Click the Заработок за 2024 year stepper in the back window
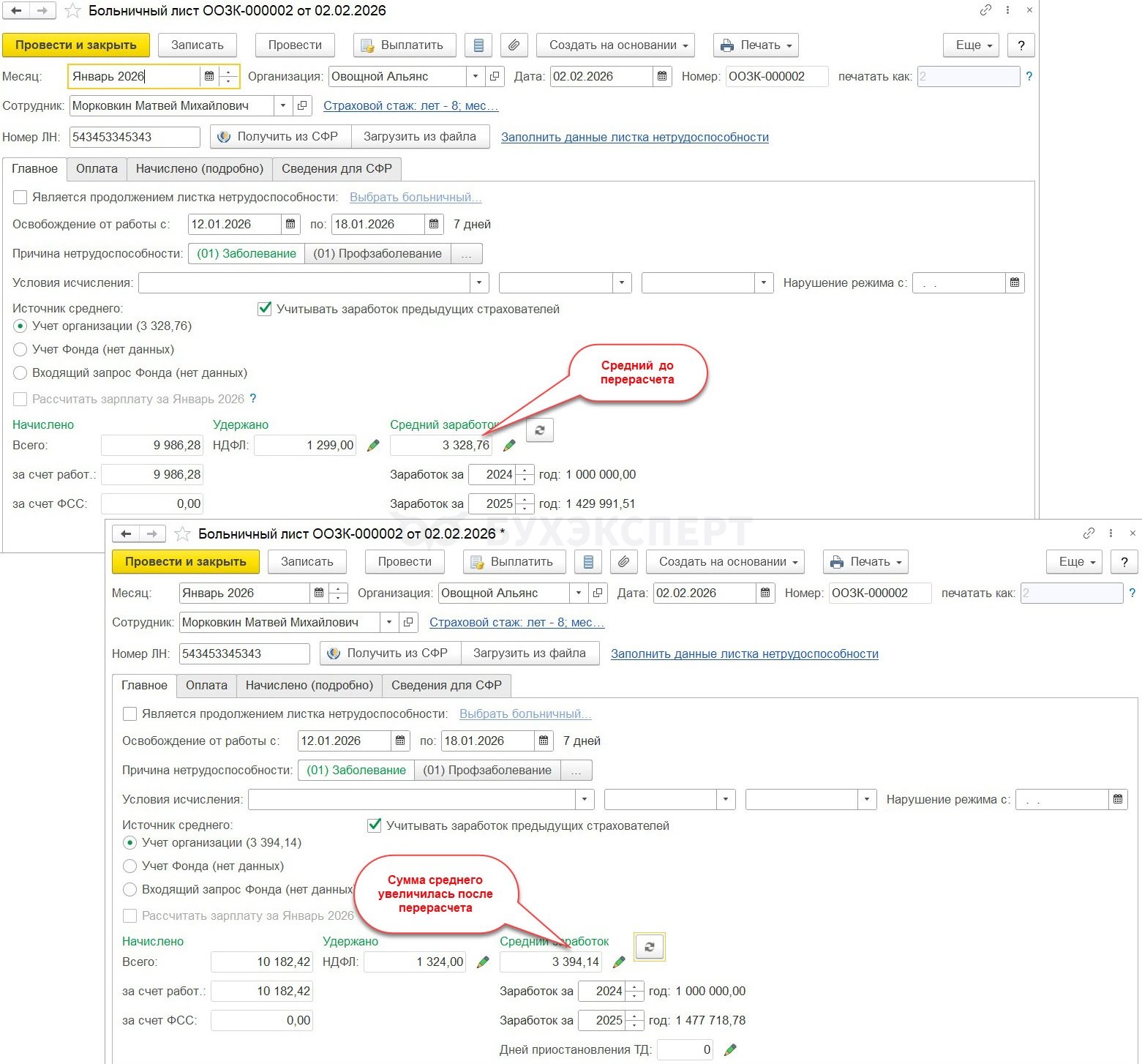1142x1064 pixels. [x=525, y=474]
